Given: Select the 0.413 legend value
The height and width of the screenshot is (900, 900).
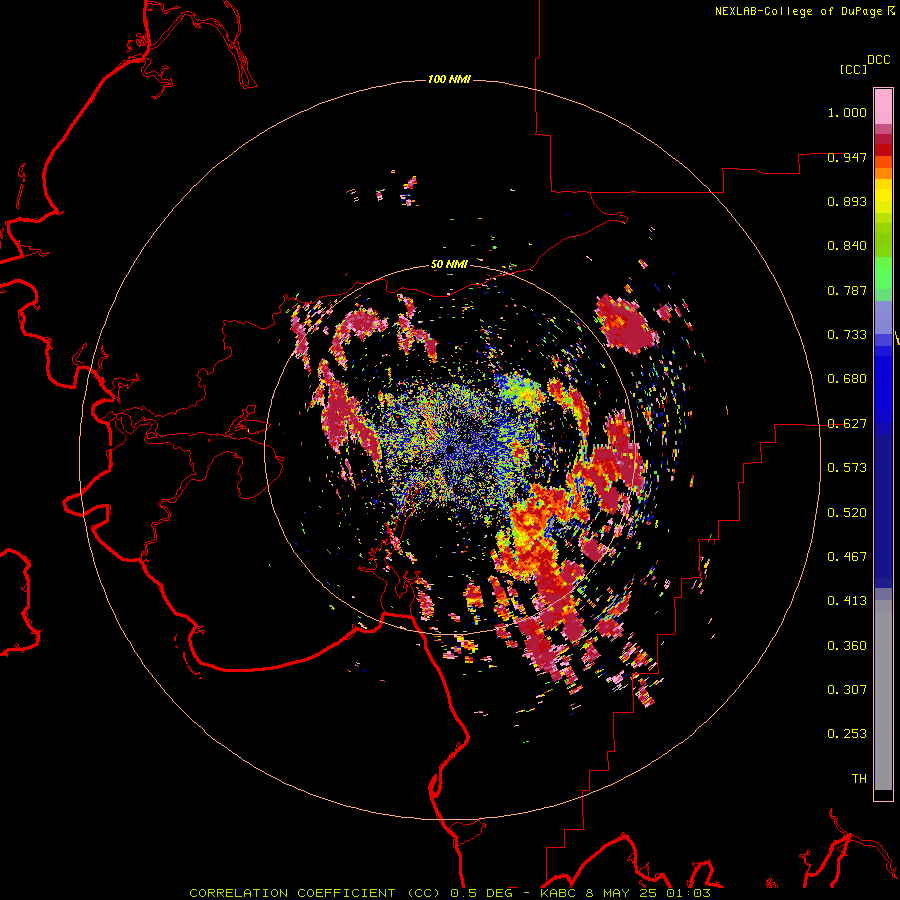Looking at the screenshot, I should pyautogui.click(x=847, y=601).
